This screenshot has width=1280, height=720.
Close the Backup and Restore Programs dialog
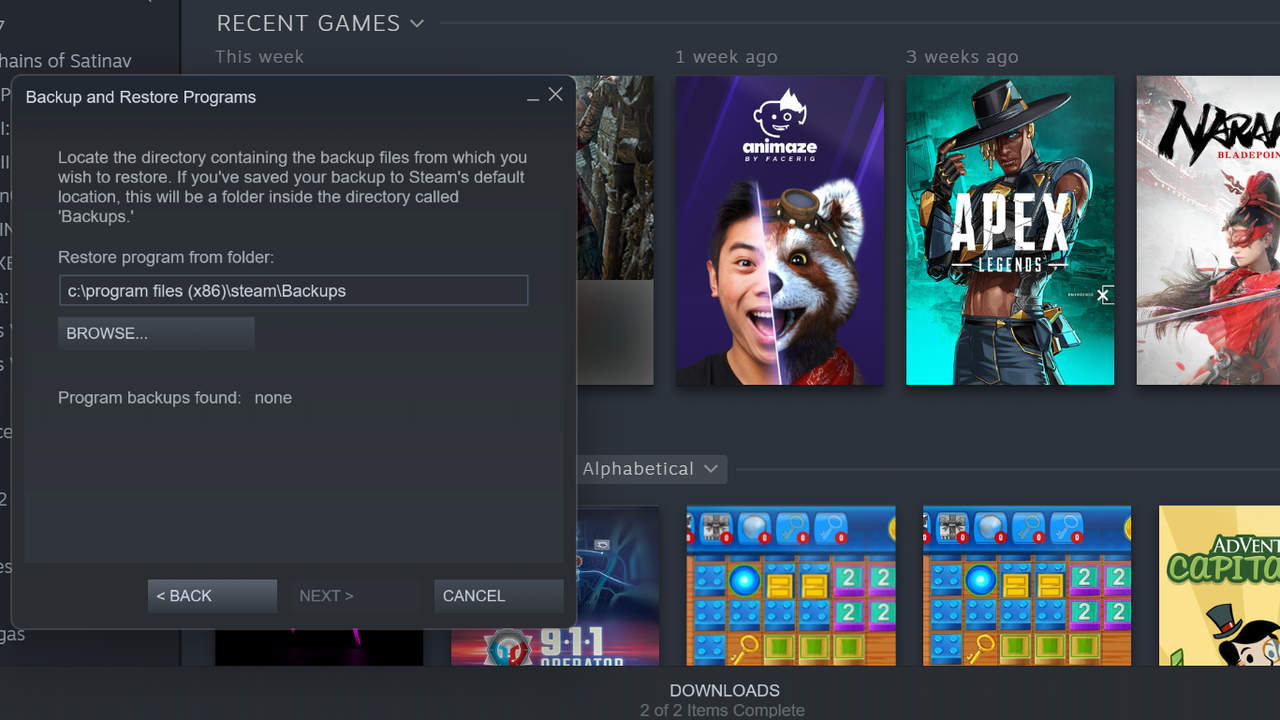coord(556,95)
